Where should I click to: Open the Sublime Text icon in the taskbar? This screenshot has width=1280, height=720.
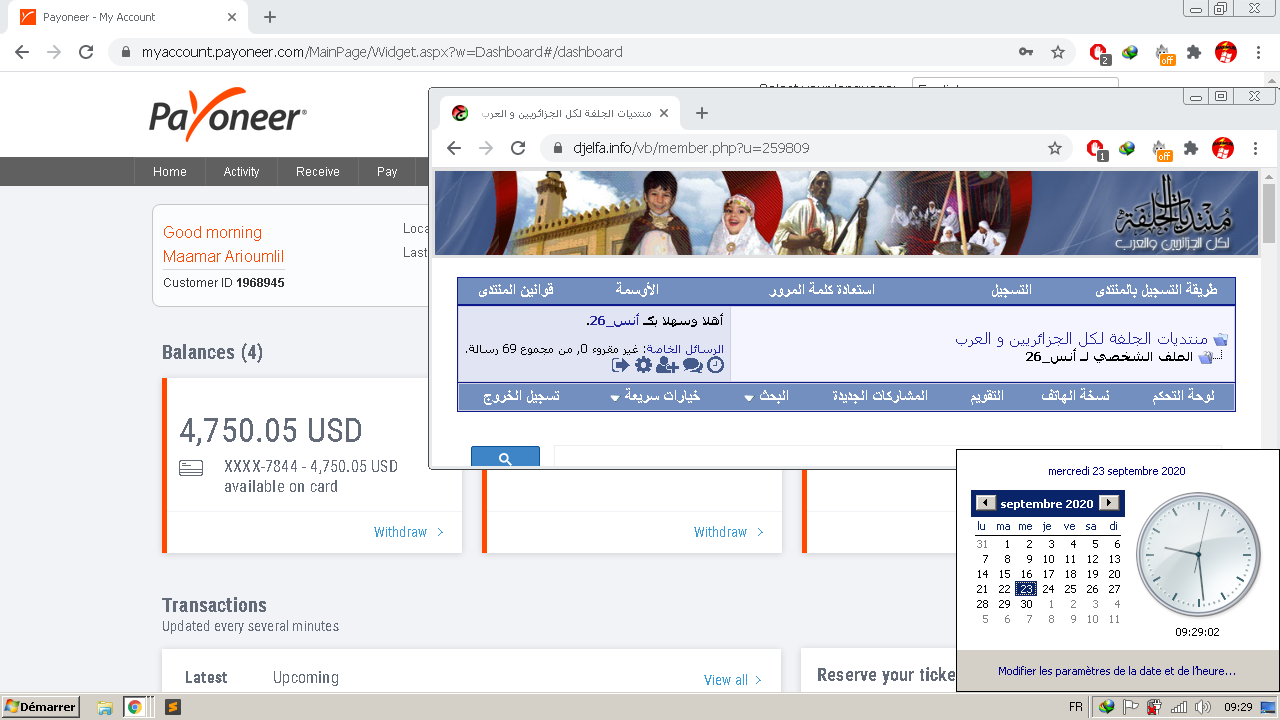point(173,707)
